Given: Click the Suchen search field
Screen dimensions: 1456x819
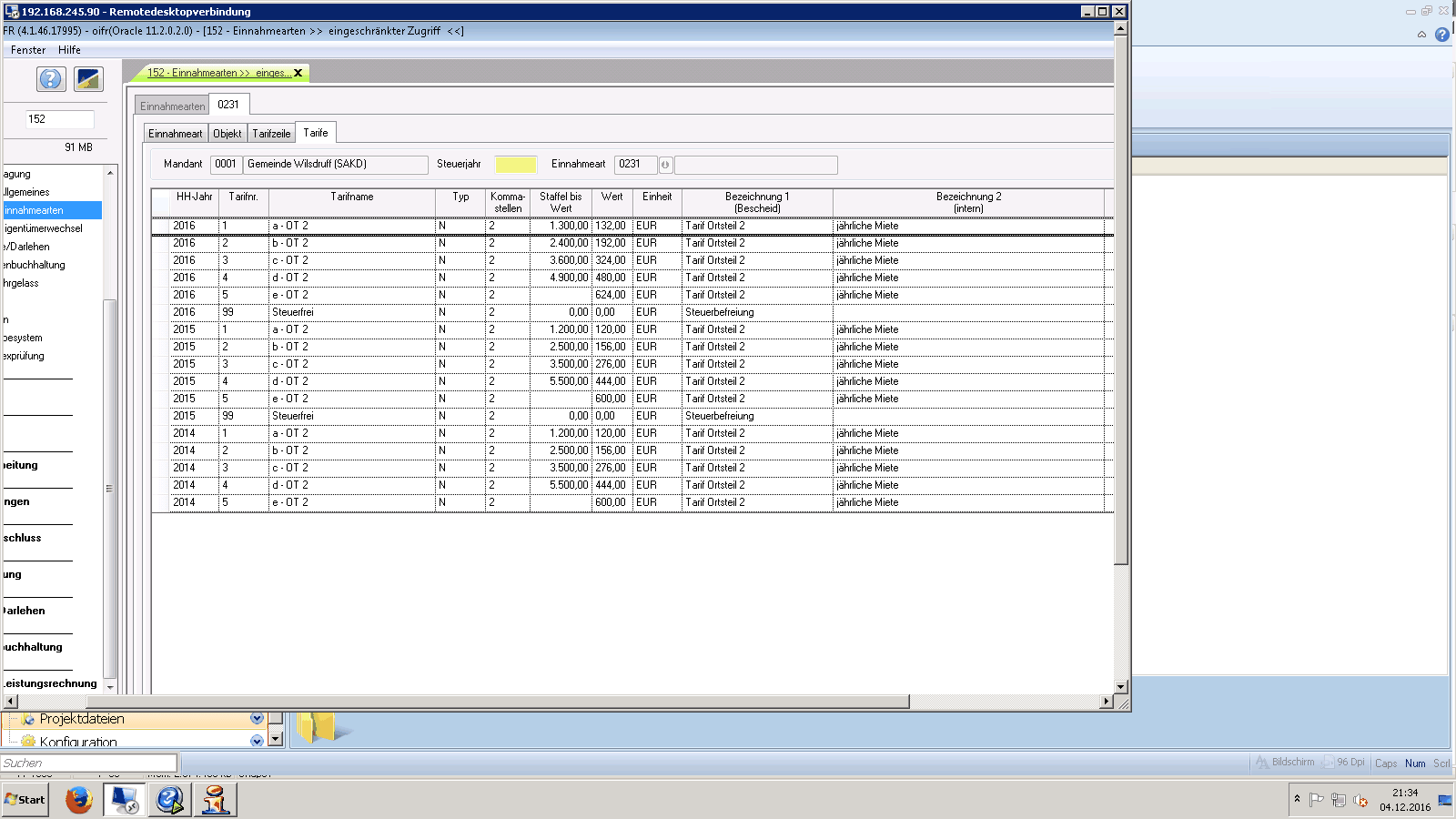Looking at the screenshot, I should [x=88, y=763].
